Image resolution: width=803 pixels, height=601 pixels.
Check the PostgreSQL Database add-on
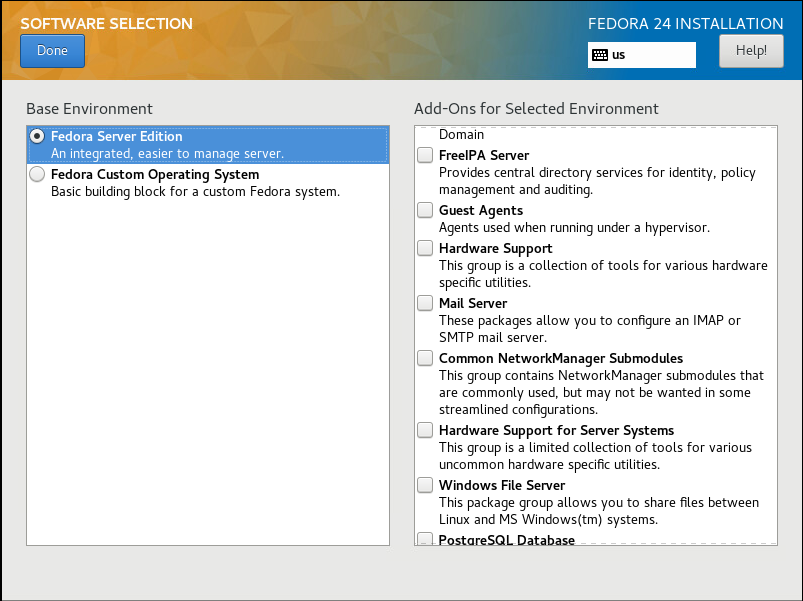425,539
